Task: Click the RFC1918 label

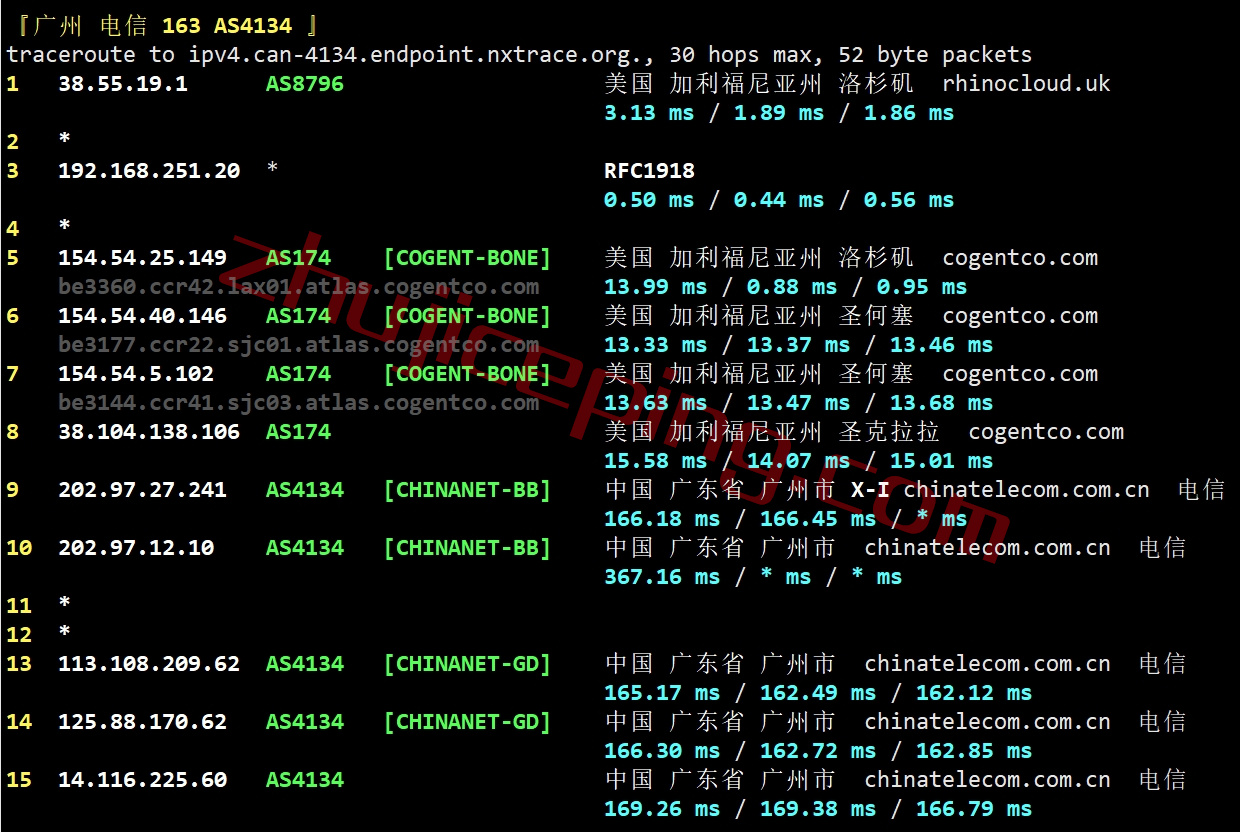Action: click(x=649, y=171)
